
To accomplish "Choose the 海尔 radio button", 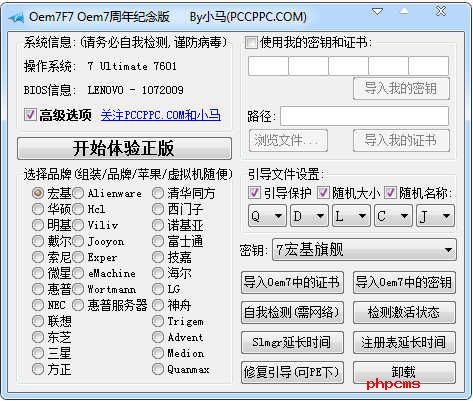I will click(158, 273).
